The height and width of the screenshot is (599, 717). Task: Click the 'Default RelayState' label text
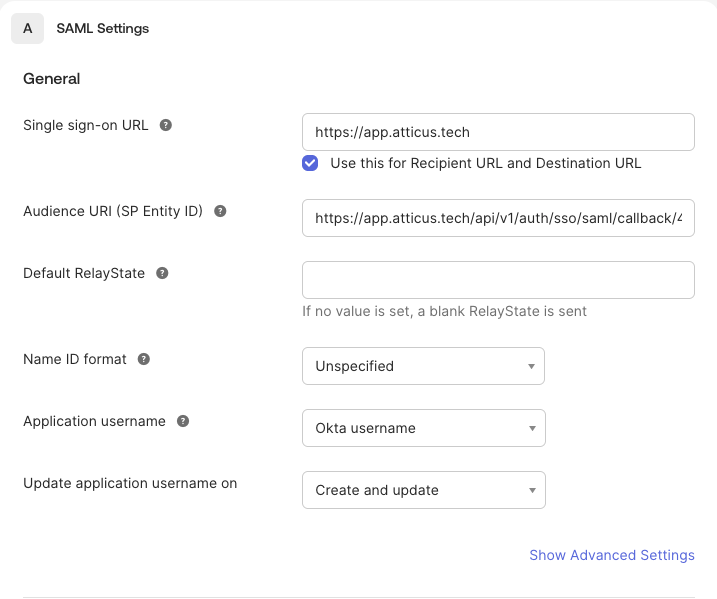(x=84, y=273)
